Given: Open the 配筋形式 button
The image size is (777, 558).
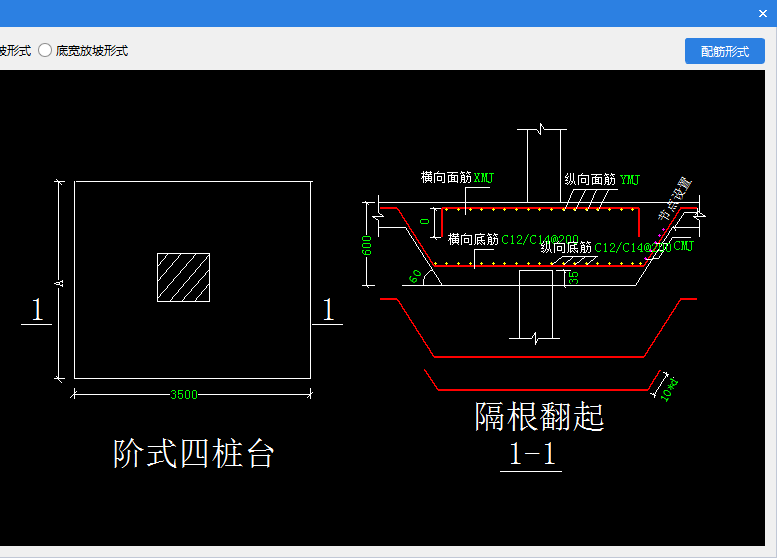Looking at the screenshot, I should (724, 51).
